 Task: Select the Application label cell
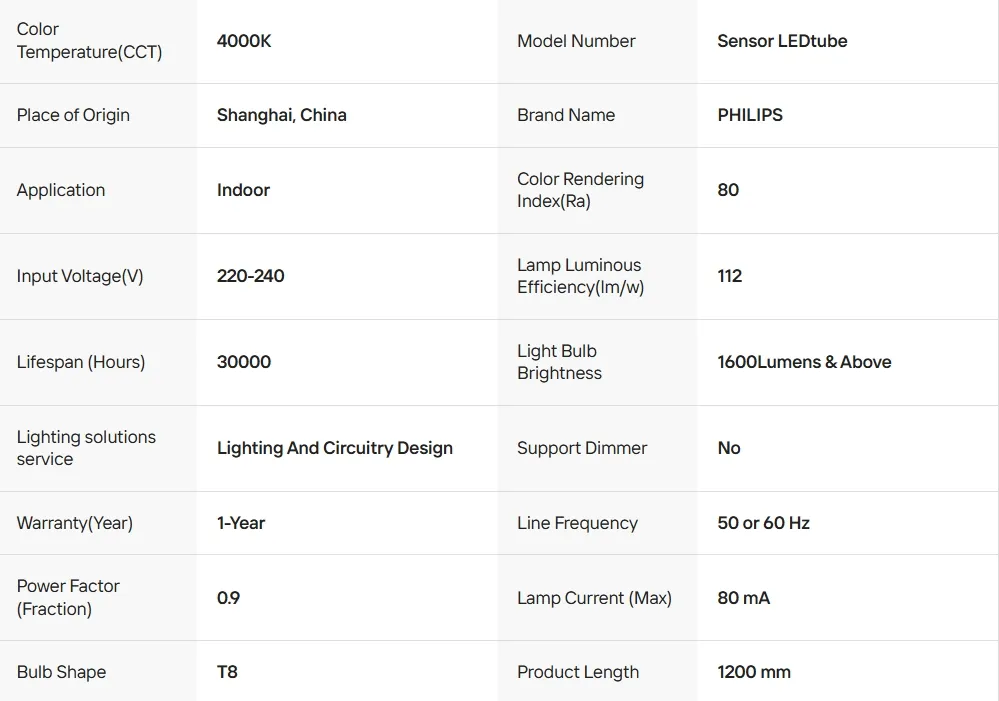(x=61, y=190)
